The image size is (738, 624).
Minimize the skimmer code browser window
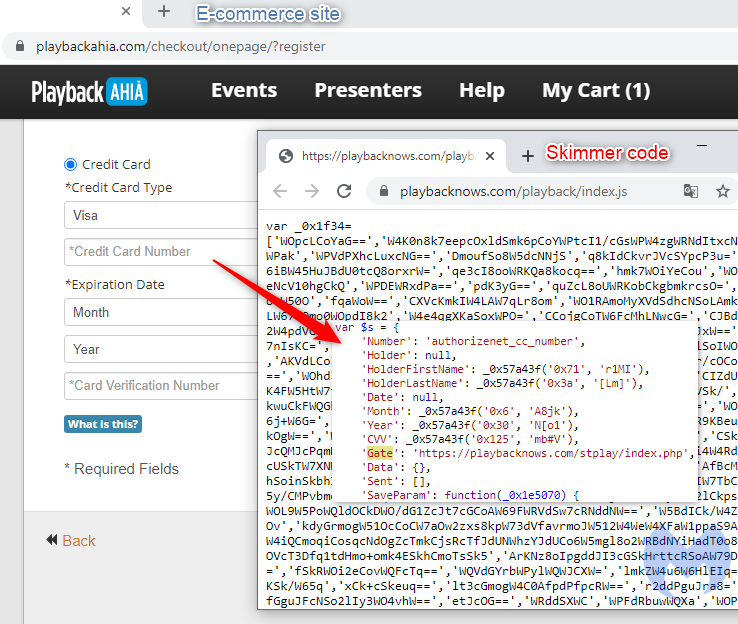pyautogui.click(x=702, y=146)
